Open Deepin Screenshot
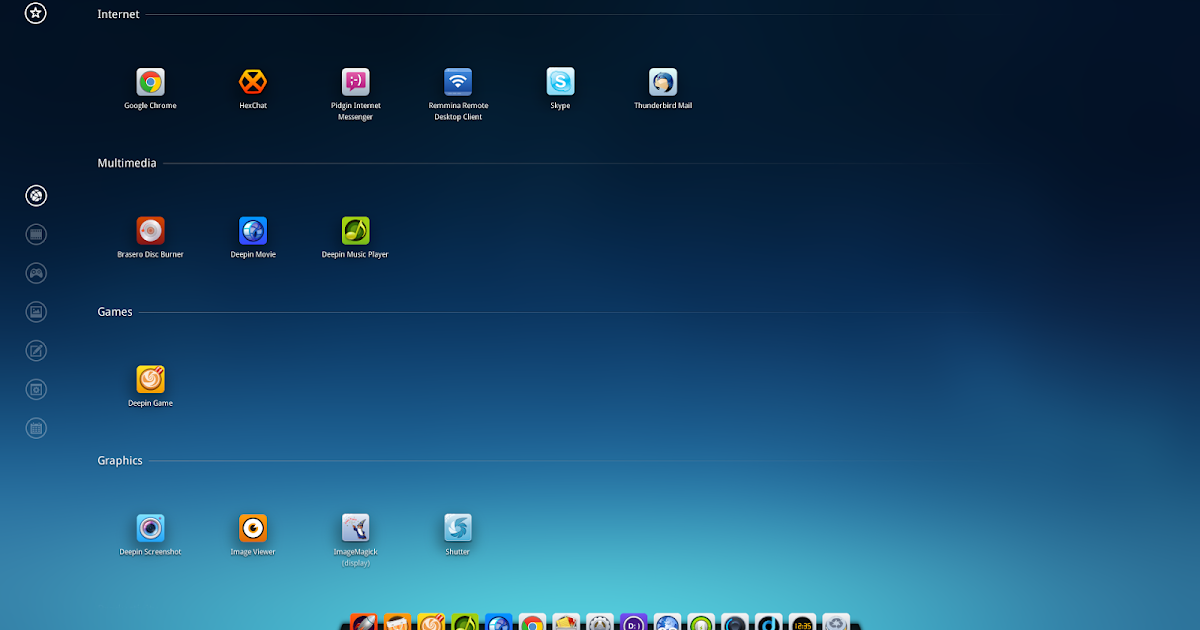The image size is (1200, 630). tap(150, 528)
